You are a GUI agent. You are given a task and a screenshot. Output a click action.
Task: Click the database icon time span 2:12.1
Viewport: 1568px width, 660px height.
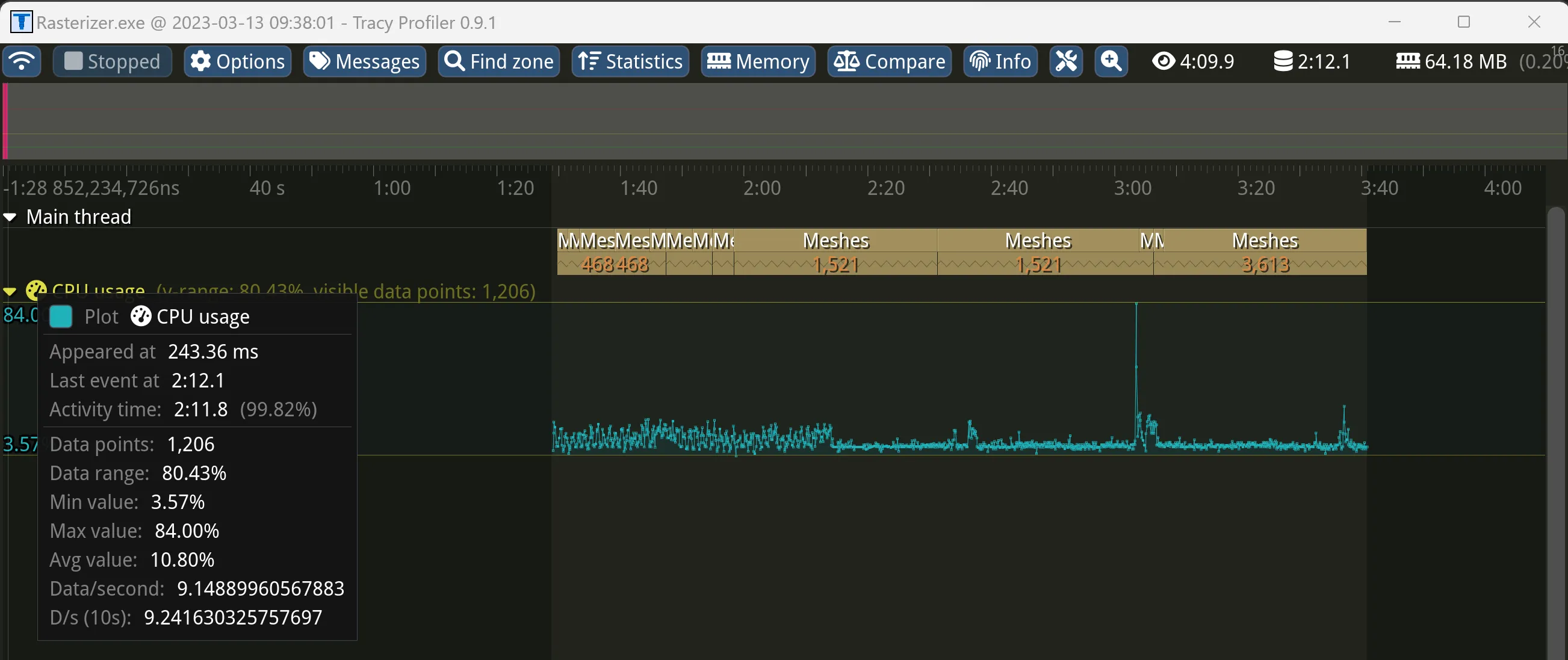click(x=1312, y=61)
